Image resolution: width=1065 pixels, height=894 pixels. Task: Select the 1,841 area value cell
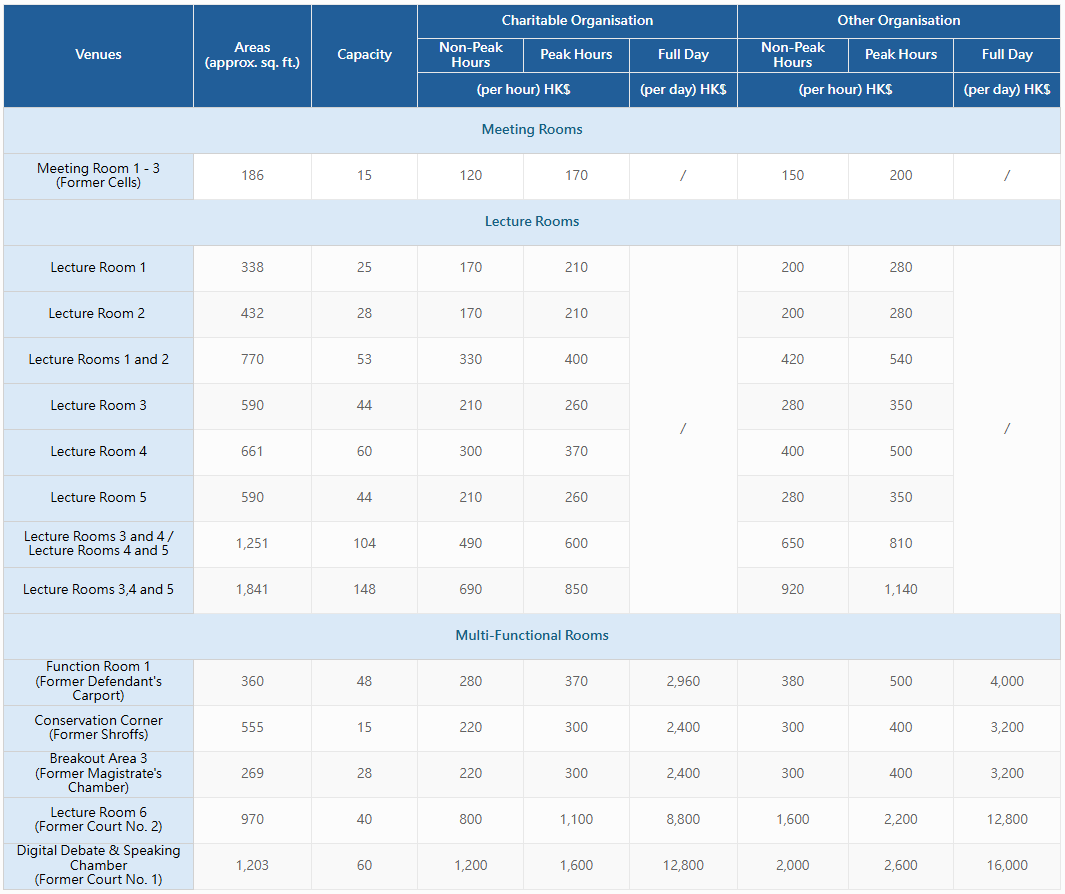pos(253,590)
